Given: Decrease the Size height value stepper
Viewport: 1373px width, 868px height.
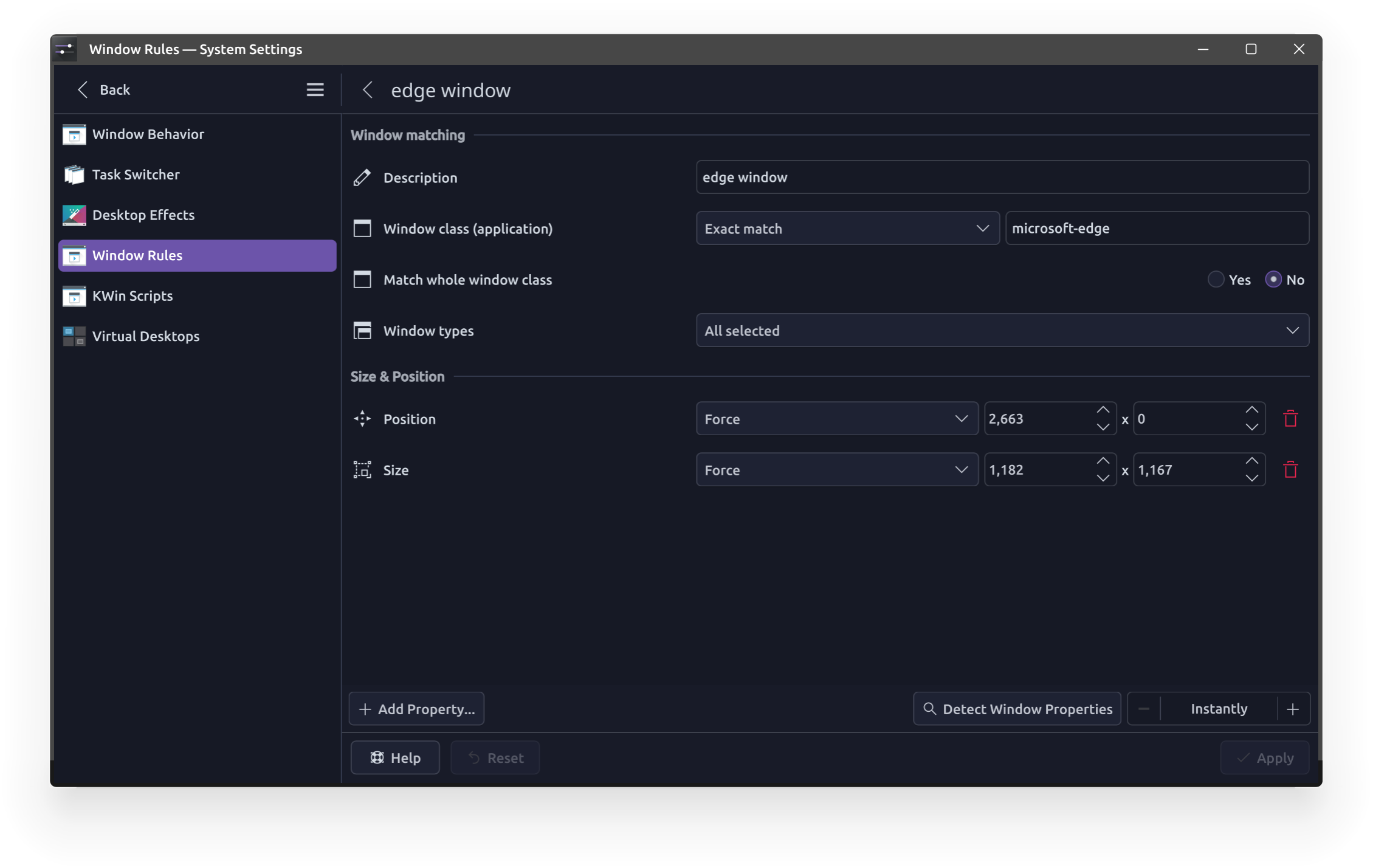Looking at the screenshot, I should tap(1251, 478).
